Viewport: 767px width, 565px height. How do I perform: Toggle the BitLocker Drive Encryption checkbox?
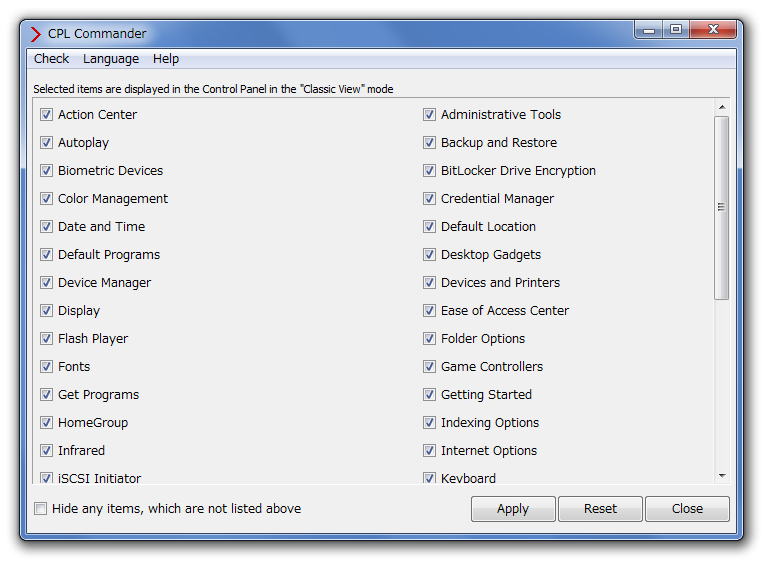(429, 171)
